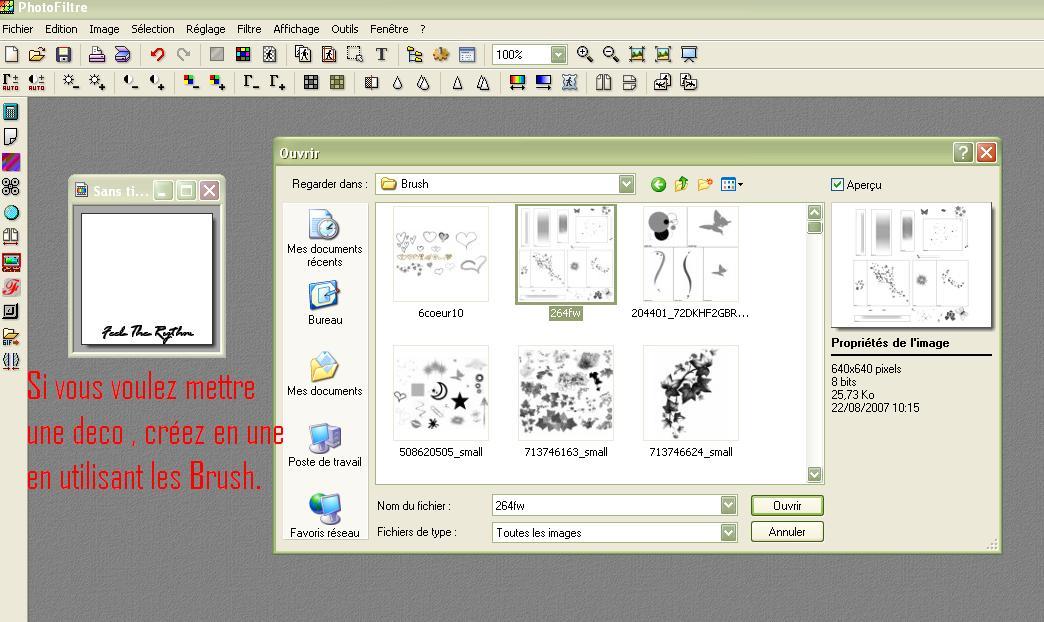Click the file list scrollbar up arrow

click(x=814, y=212)
